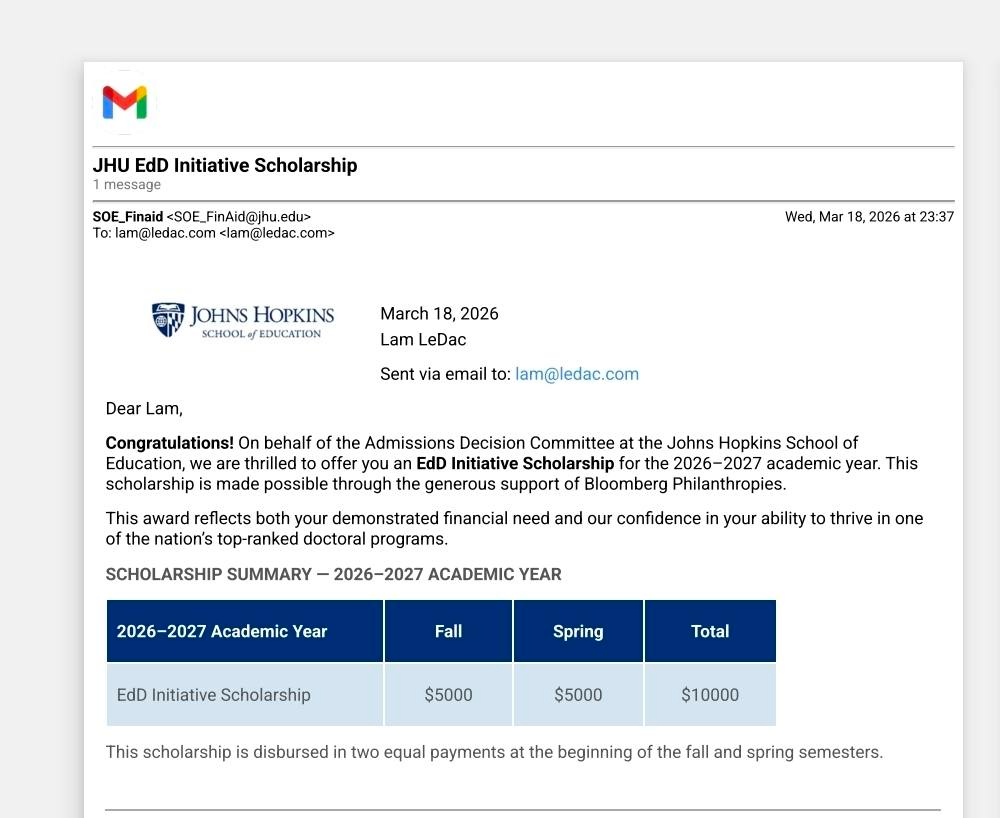1000x818 pixels.
Task: Click the EdD Initiative Scholarship row label
Action: coord(214,695)
